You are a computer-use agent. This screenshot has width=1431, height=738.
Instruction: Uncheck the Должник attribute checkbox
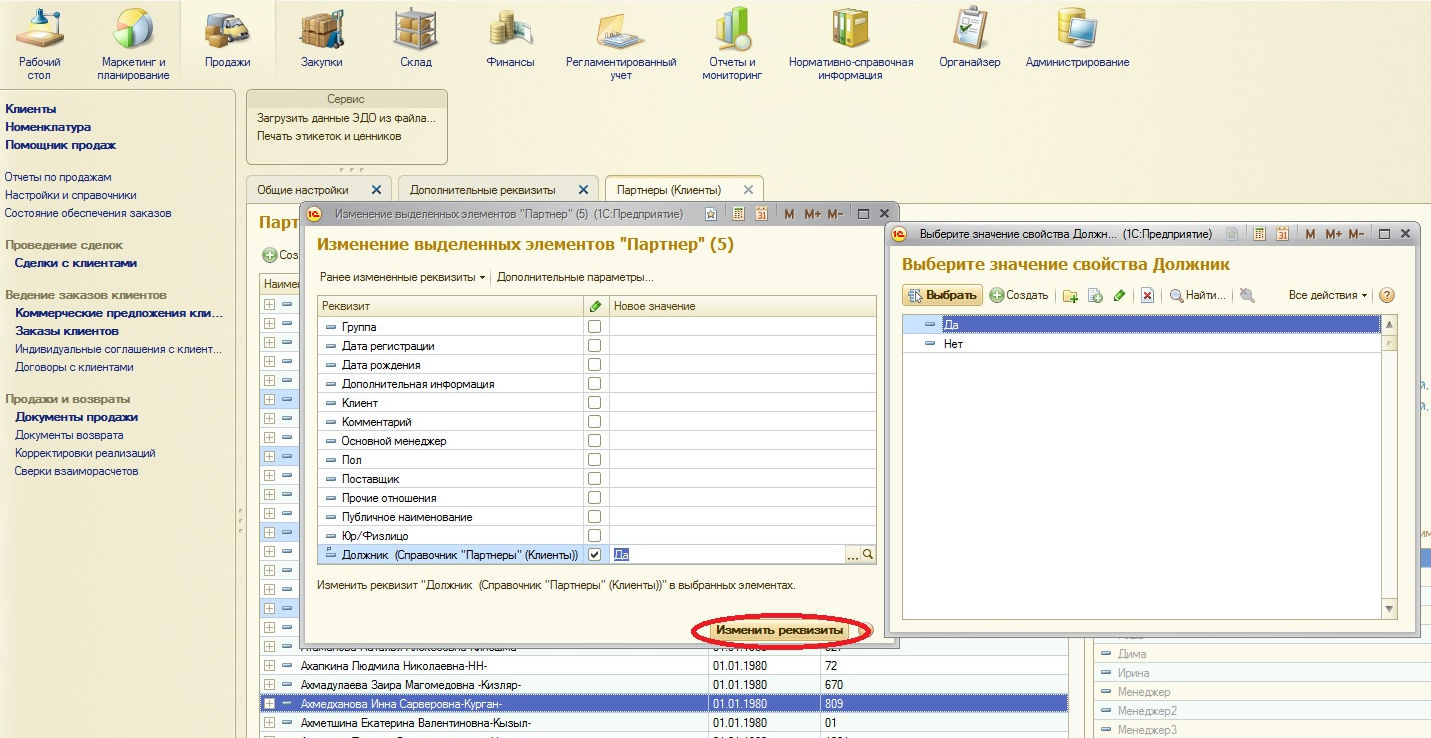tap(595, 554)
